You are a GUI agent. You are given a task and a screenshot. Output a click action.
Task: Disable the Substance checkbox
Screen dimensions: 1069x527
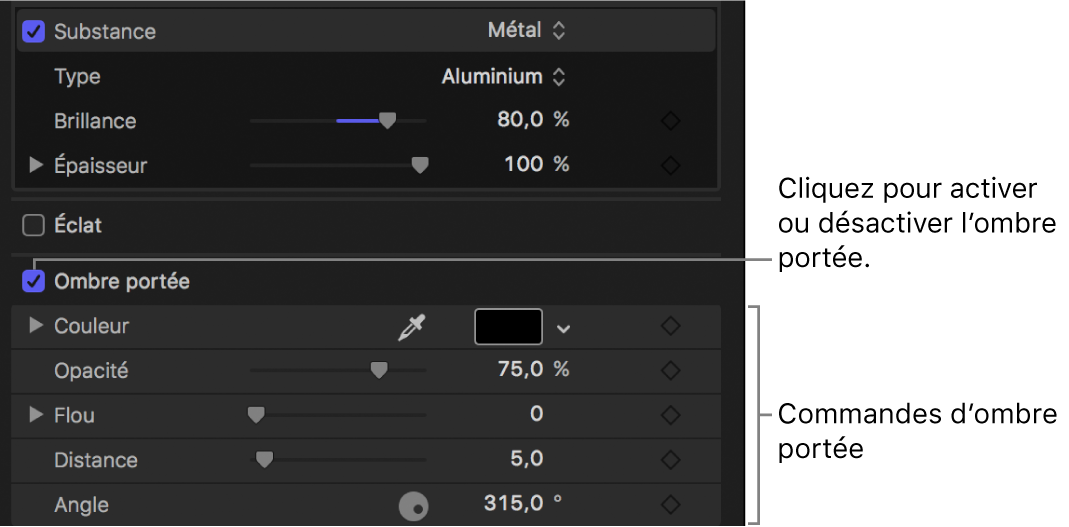coord(34,31)
